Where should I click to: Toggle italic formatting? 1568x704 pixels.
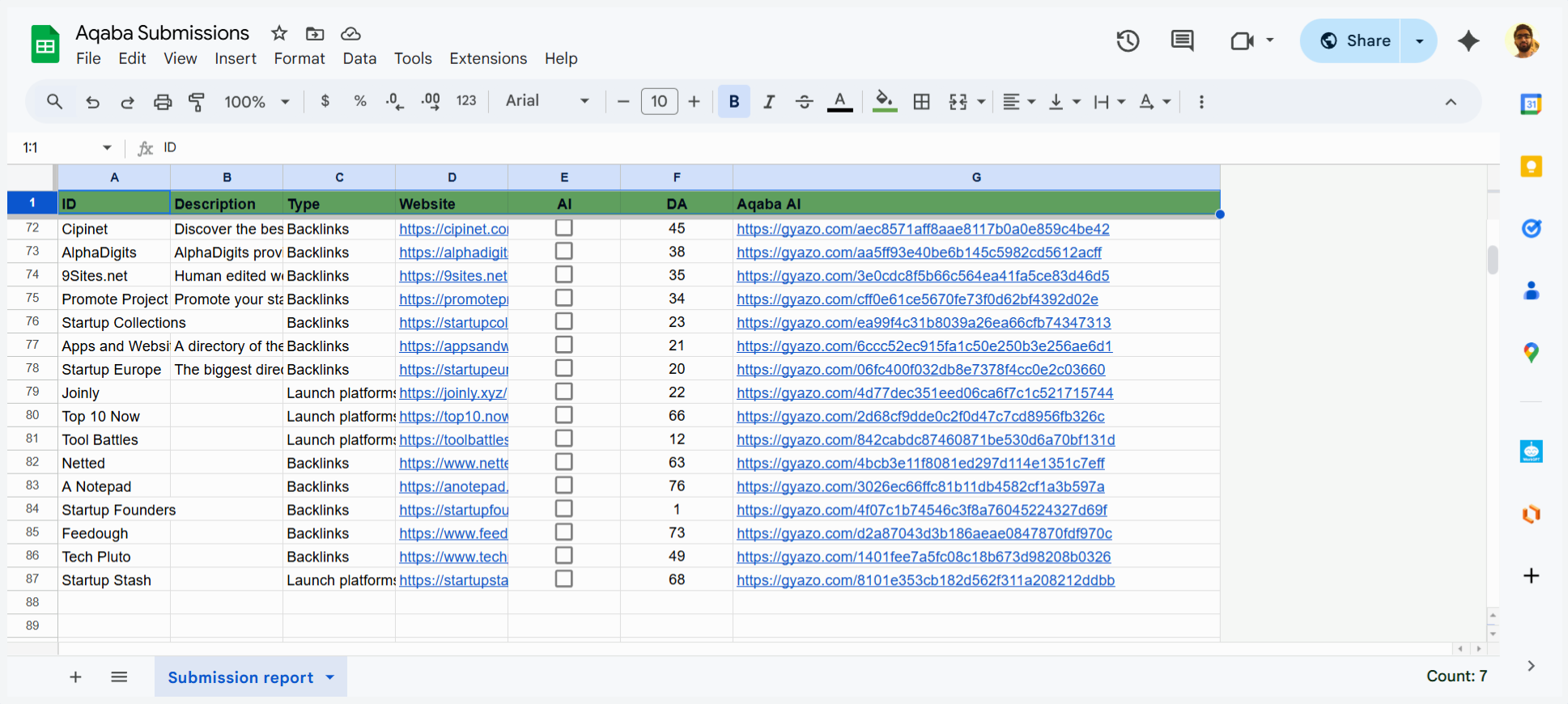[x=769, y=102]
